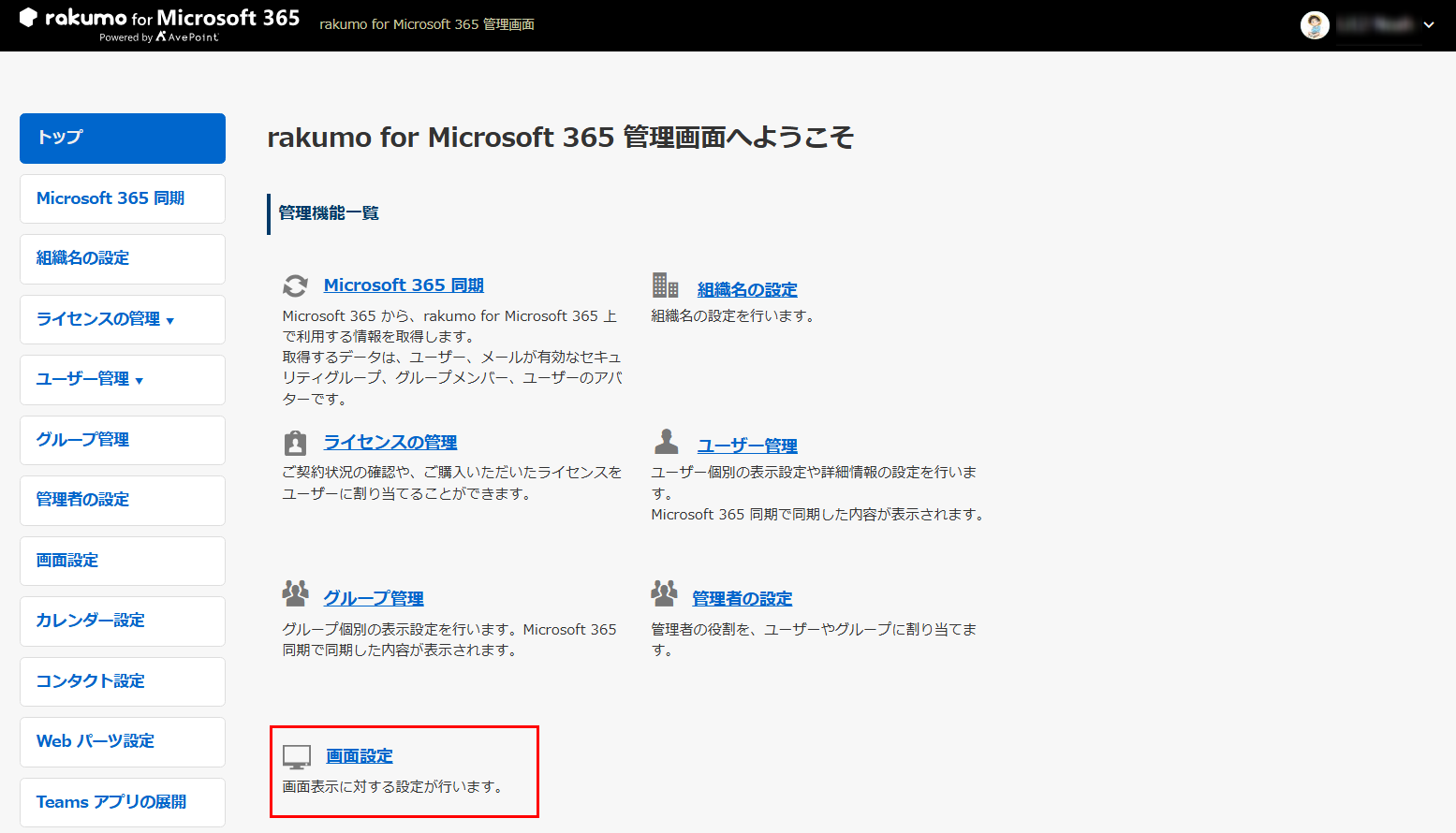Expand the ライセンスの管理 sidebar submenu arrow
The image size is (1456, 833).
tap(170, 321)
